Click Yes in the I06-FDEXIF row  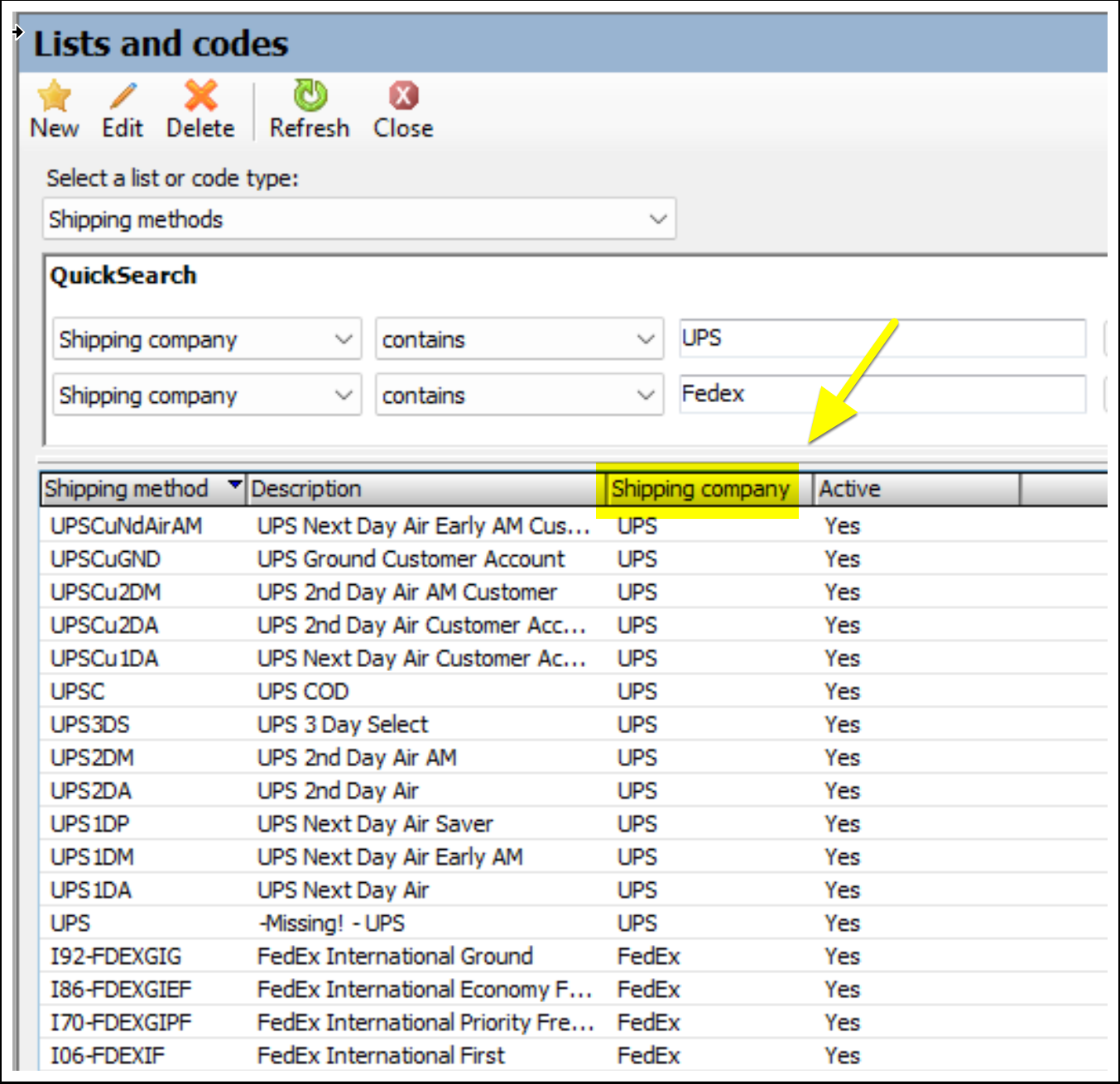(843, 1056)
